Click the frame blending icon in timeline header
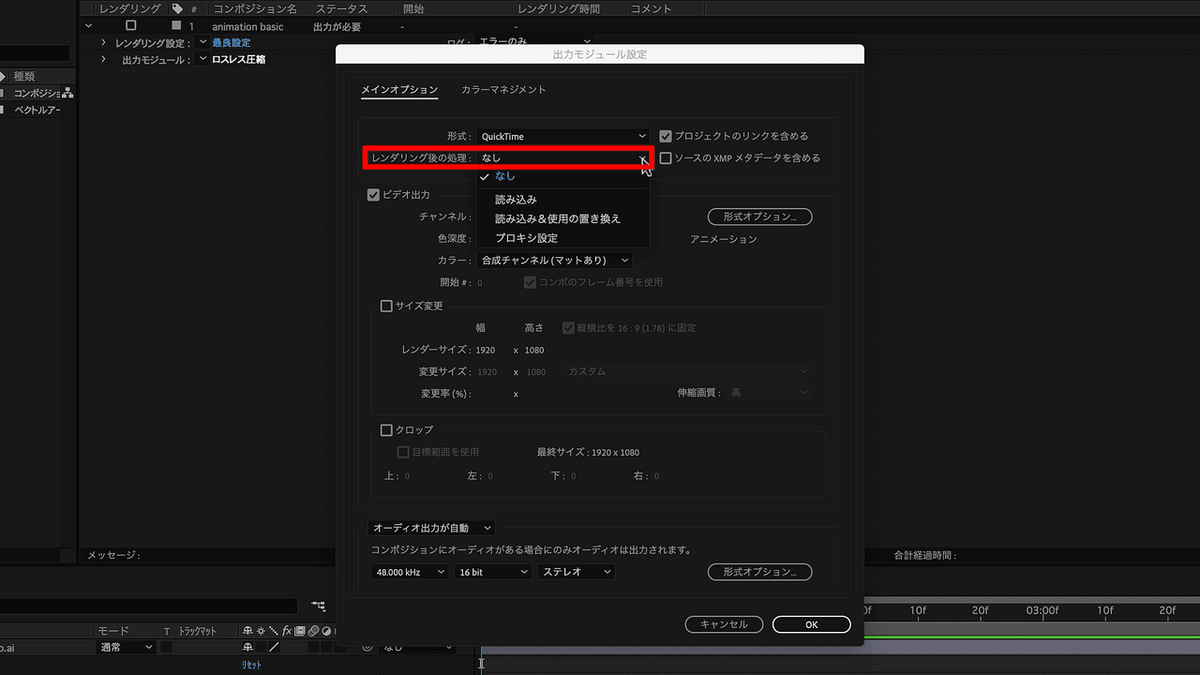 300,630
